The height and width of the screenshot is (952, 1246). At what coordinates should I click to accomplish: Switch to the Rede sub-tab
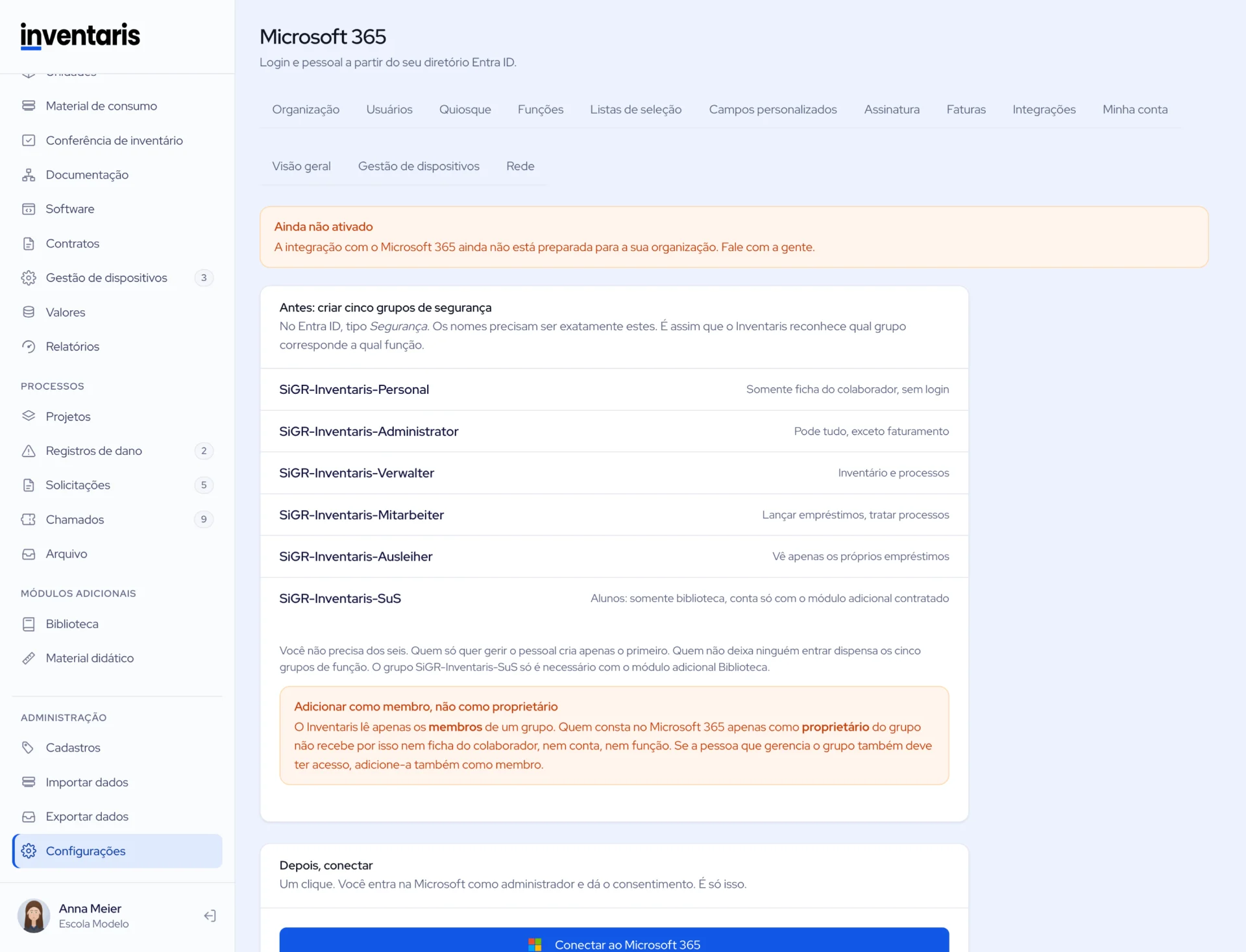coord(520,166)
